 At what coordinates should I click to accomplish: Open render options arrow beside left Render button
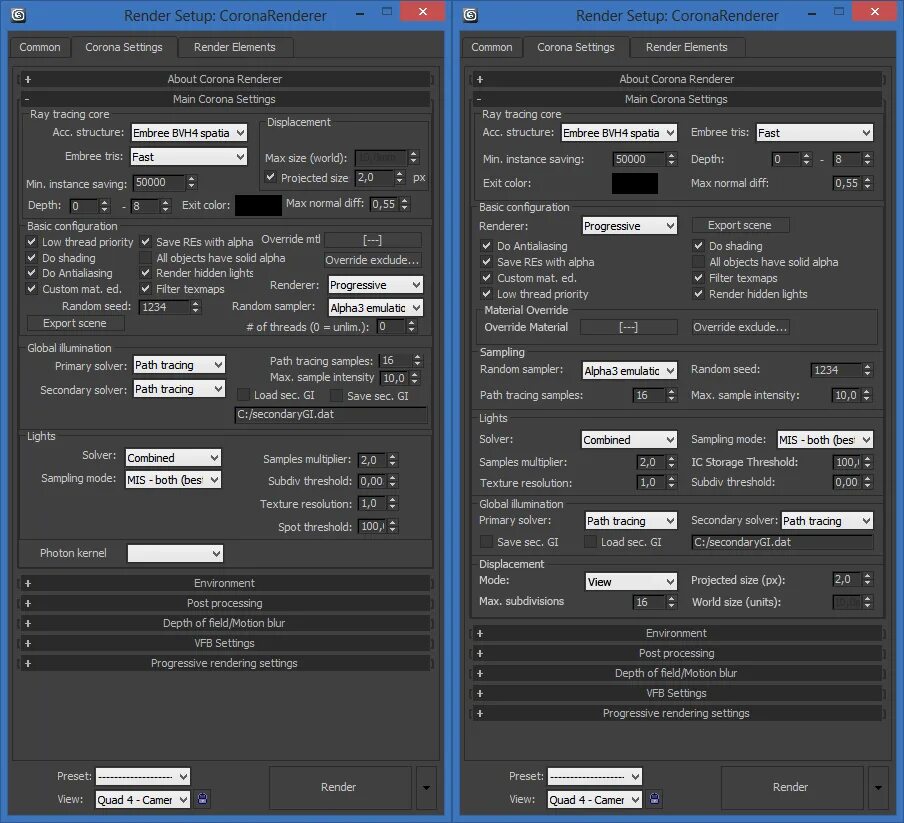click(426, 787)
